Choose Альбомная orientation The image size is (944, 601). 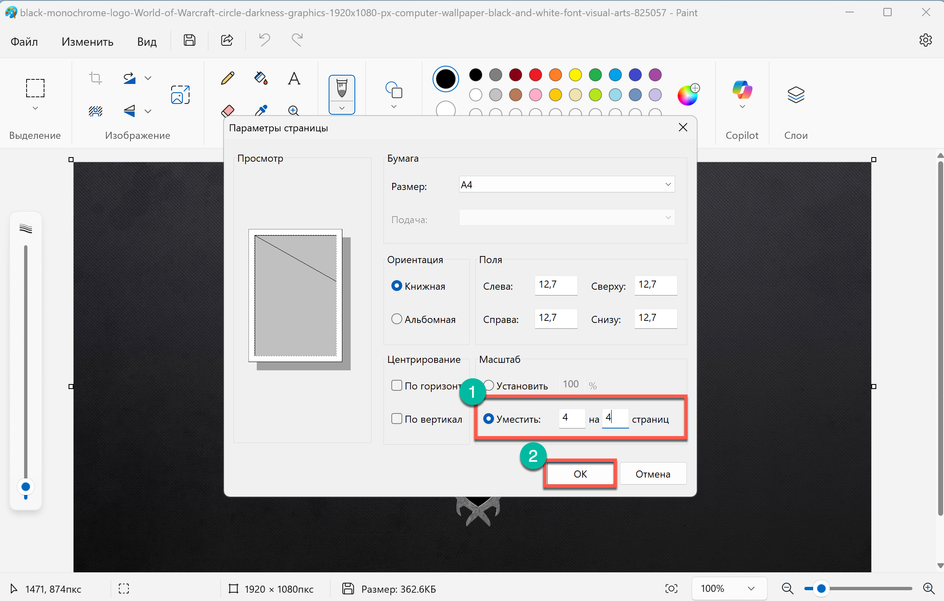click(397, 319)
